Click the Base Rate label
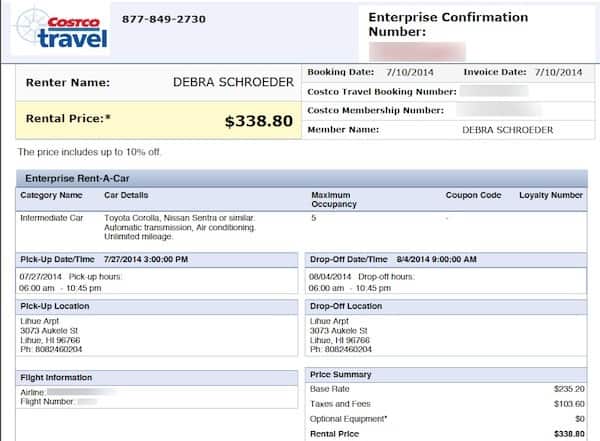Image resolution: width=600 pixels, height=441 pixels. (x=329, y=389)
